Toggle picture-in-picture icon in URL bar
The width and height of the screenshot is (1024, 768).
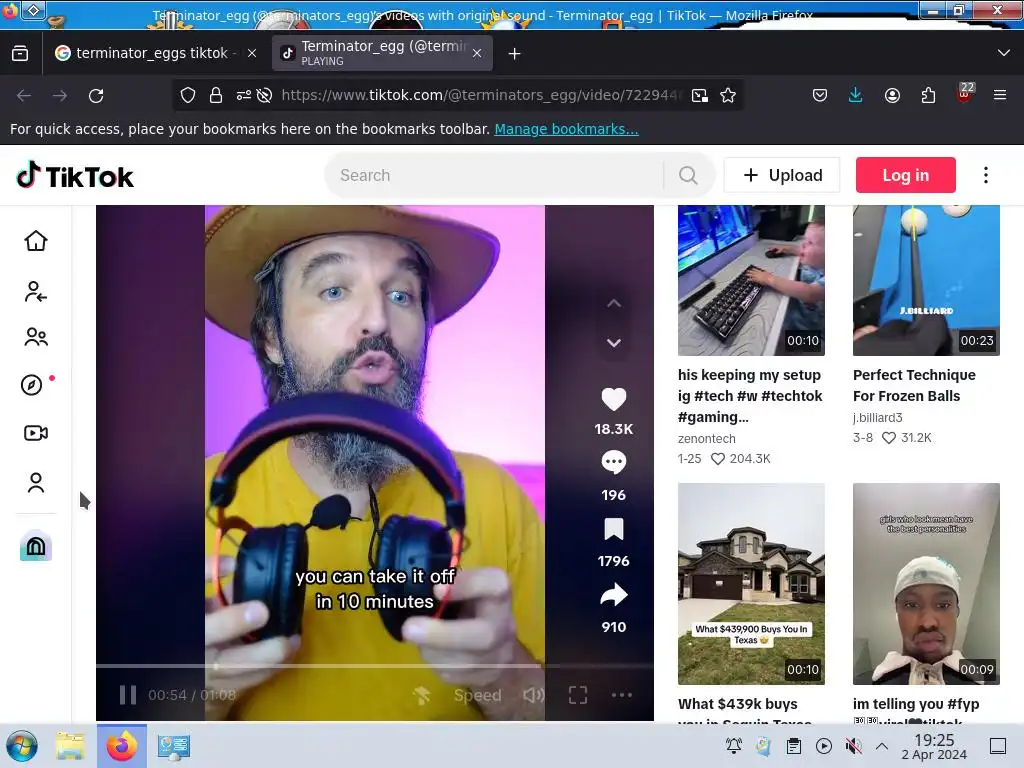699,95
